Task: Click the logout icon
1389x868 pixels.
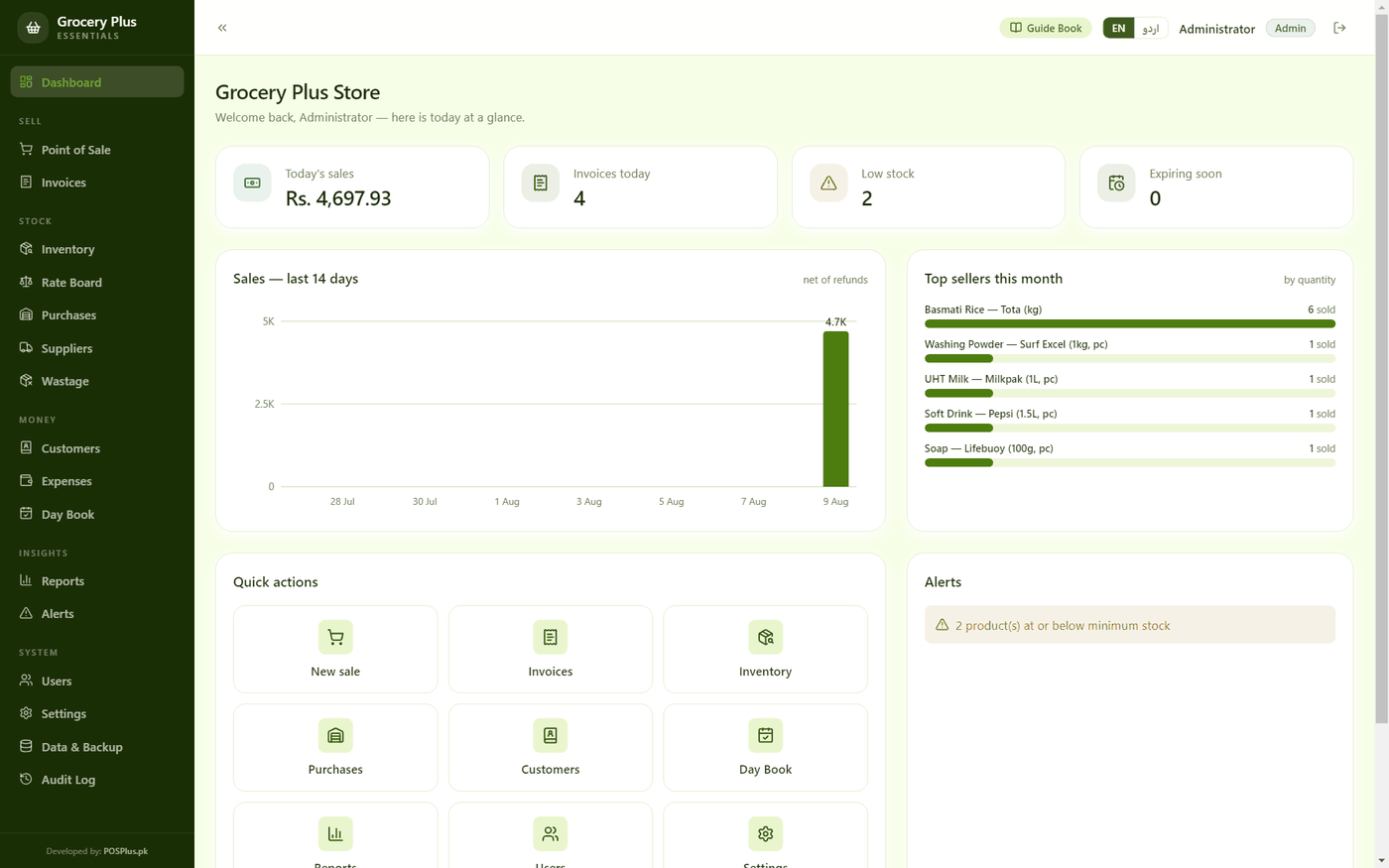Action: pyautogui.click(x=1339, y=28)
